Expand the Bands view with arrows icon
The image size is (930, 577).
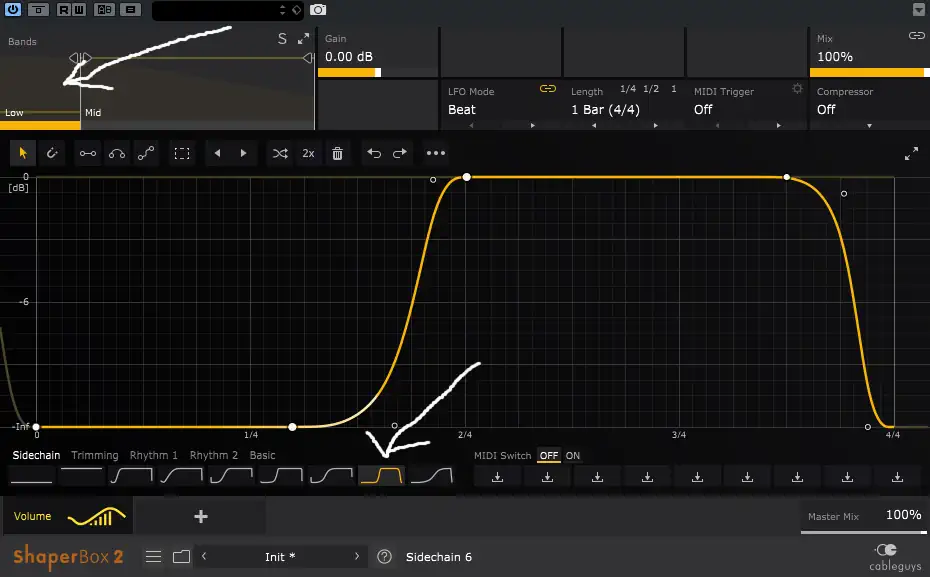click(304, 39)
